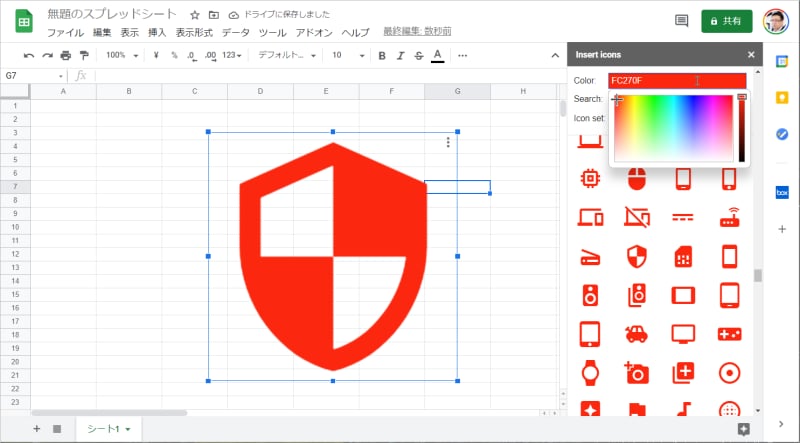Screen dimensions: 800x443
Task: Click inside the rainbow color picker gradient
Action: [x=672, y=128]
